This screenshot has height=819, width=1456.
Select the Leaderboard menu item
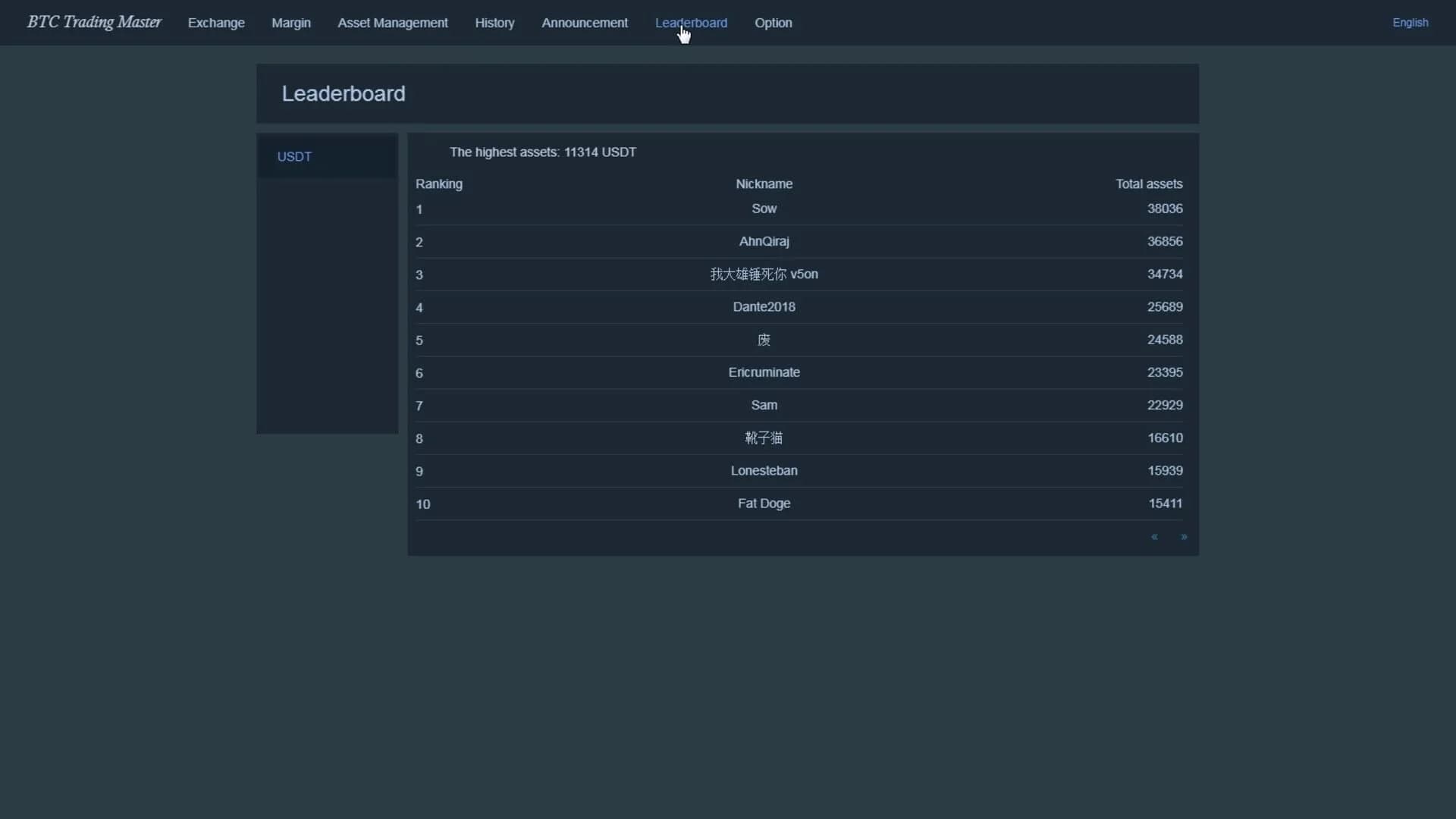[690, 23]
